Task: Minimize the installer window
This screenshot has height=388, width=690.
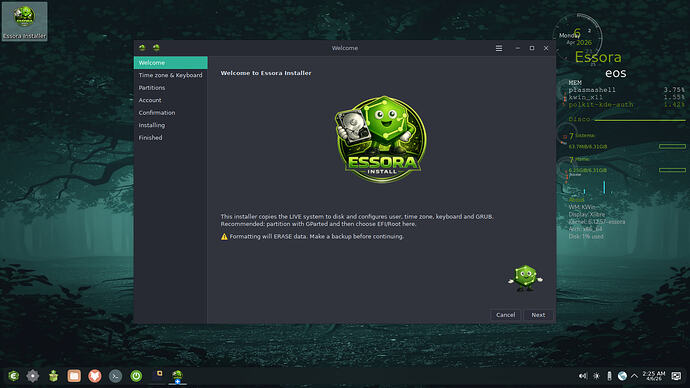Action: [518, 48]
